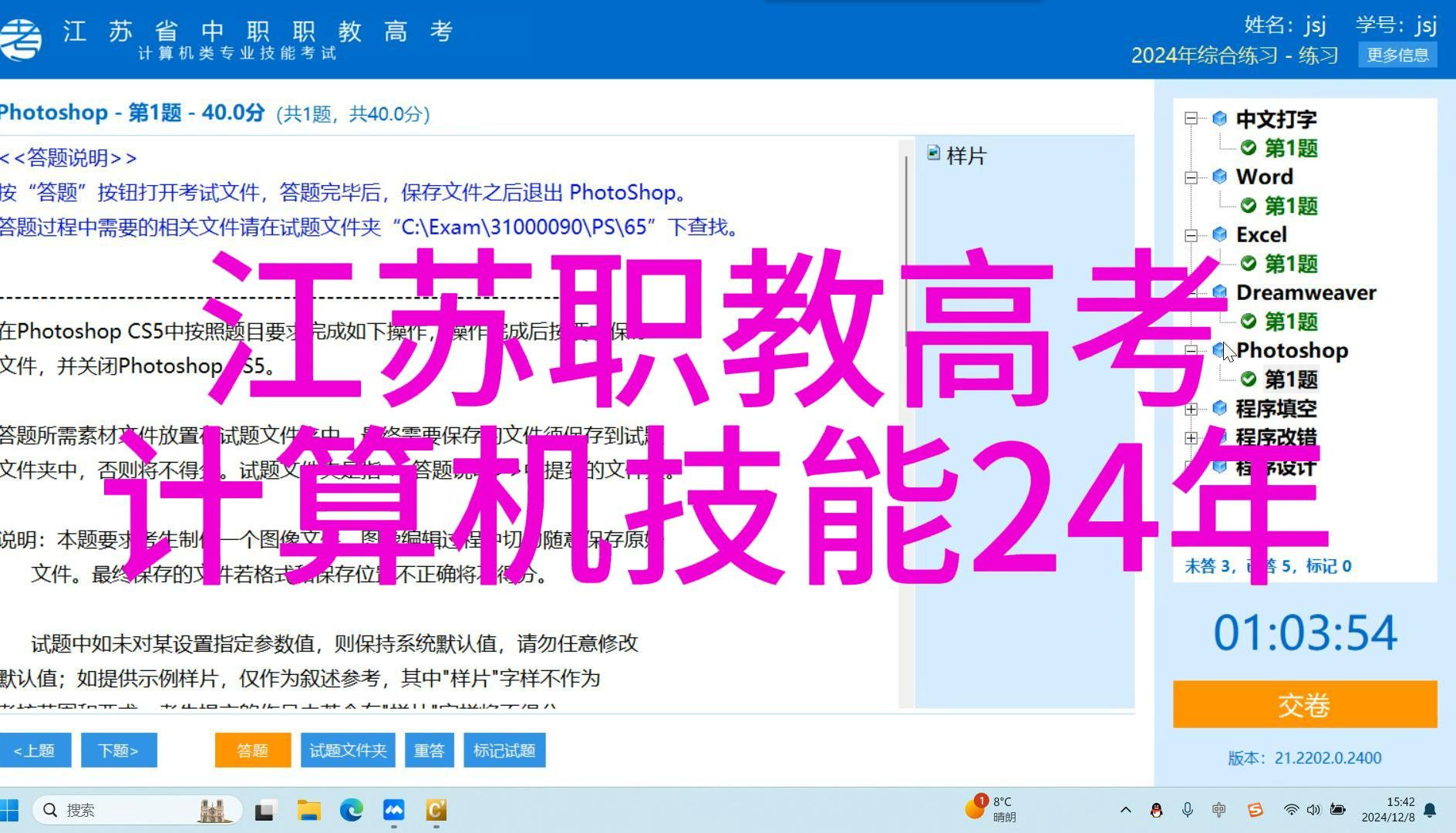Click countdown timer 01:03:54

coord(1305,632)
